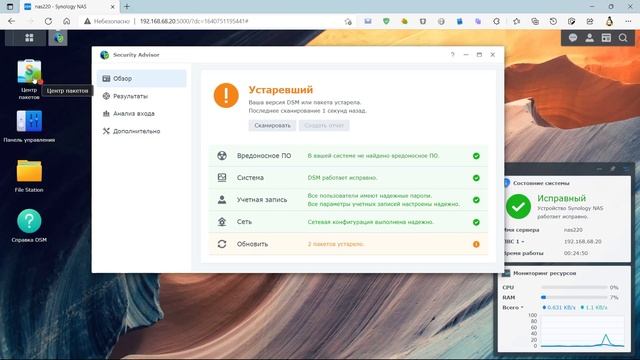Select Анализ входа in sidebar

[142, 113]
